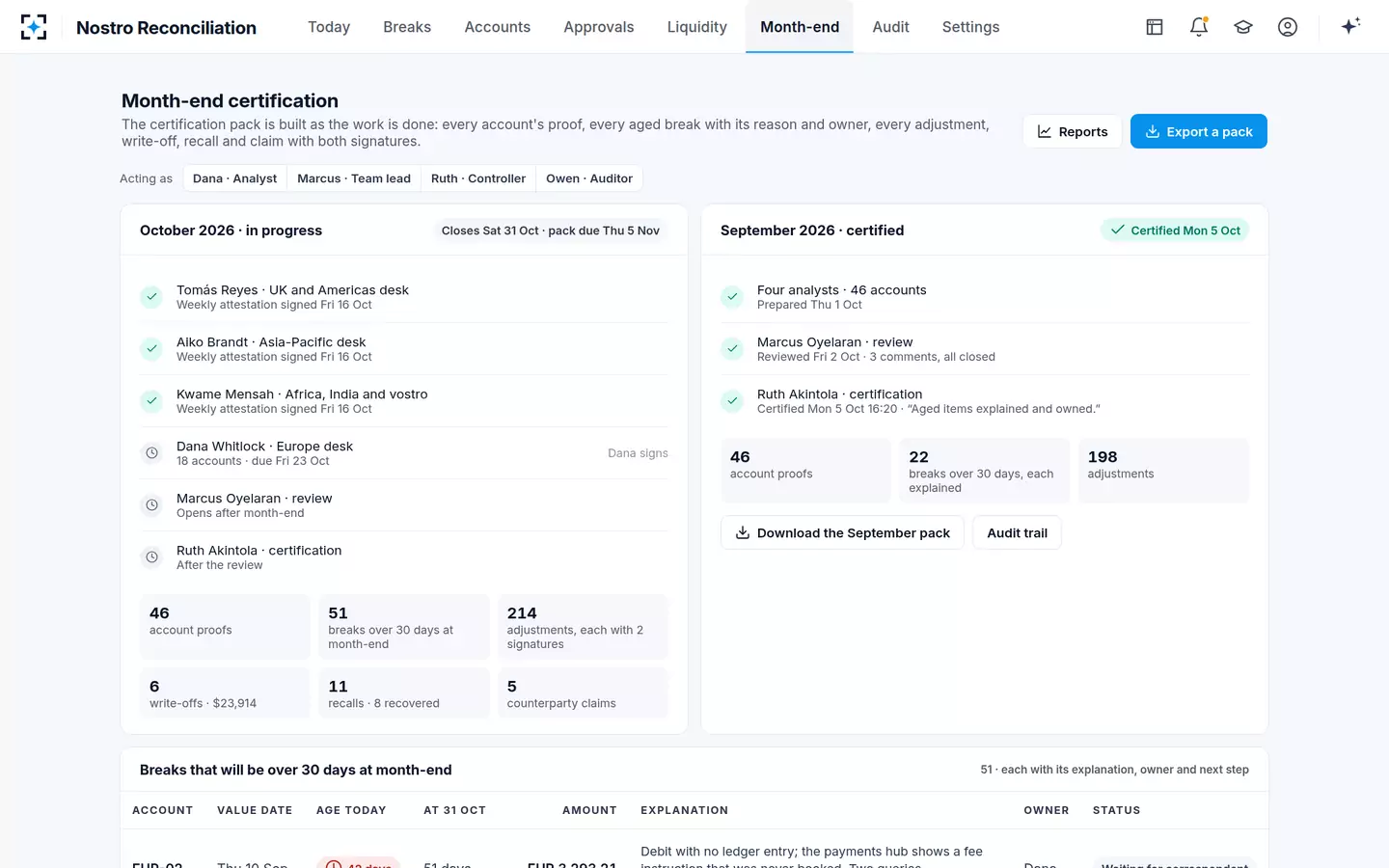
Task: Open the Audit trail
Action: point(1018,532)
